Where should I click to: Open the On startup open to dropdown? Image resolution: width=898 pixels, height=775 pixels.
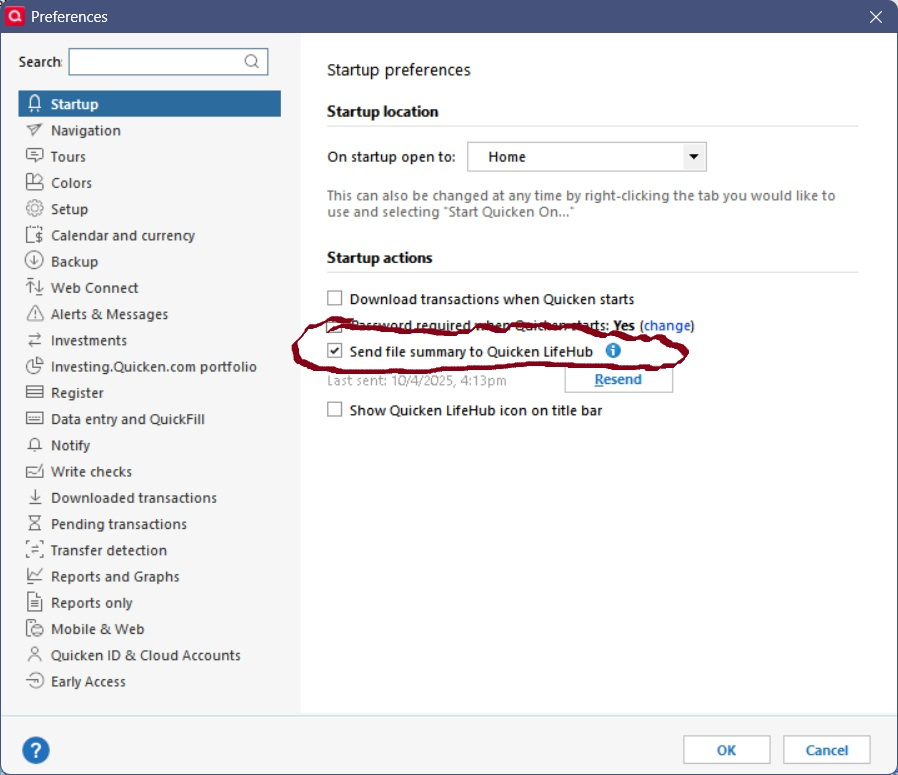[586, 156]
